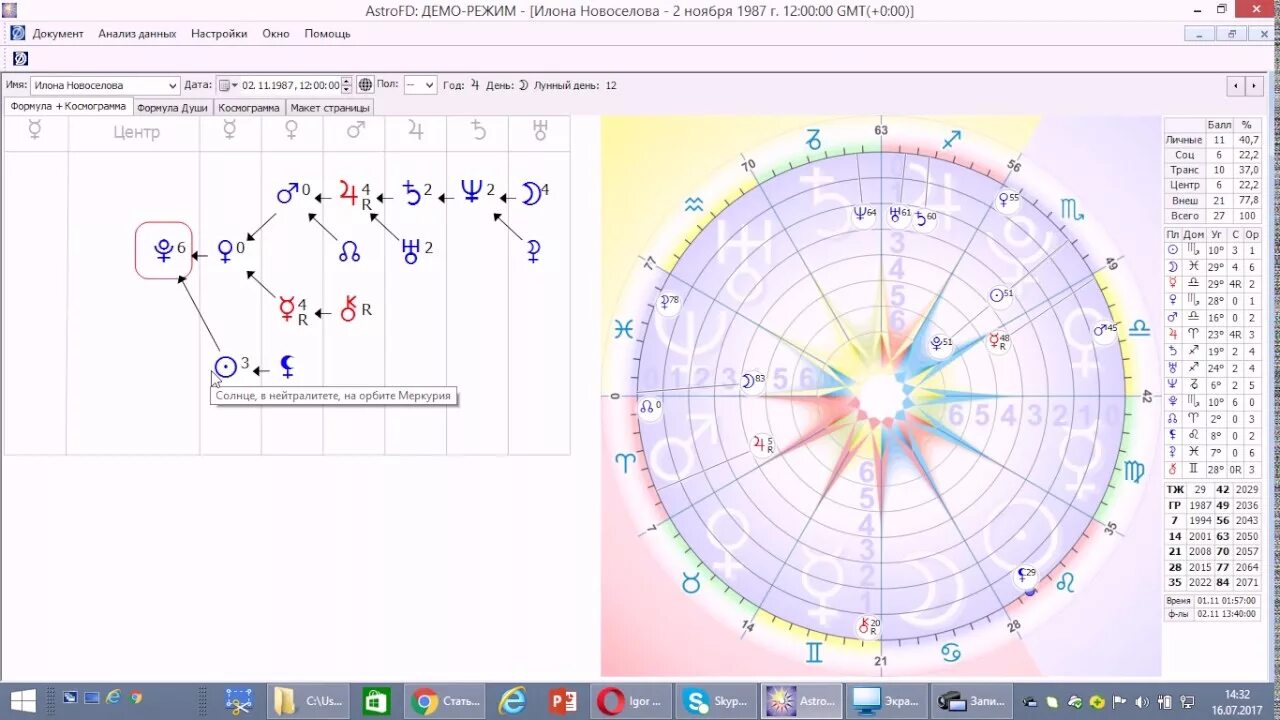This screenshot has width=1280, height=720.
Task: Click Mars 45 marker on the chart
Action: tap(1105, 329)
